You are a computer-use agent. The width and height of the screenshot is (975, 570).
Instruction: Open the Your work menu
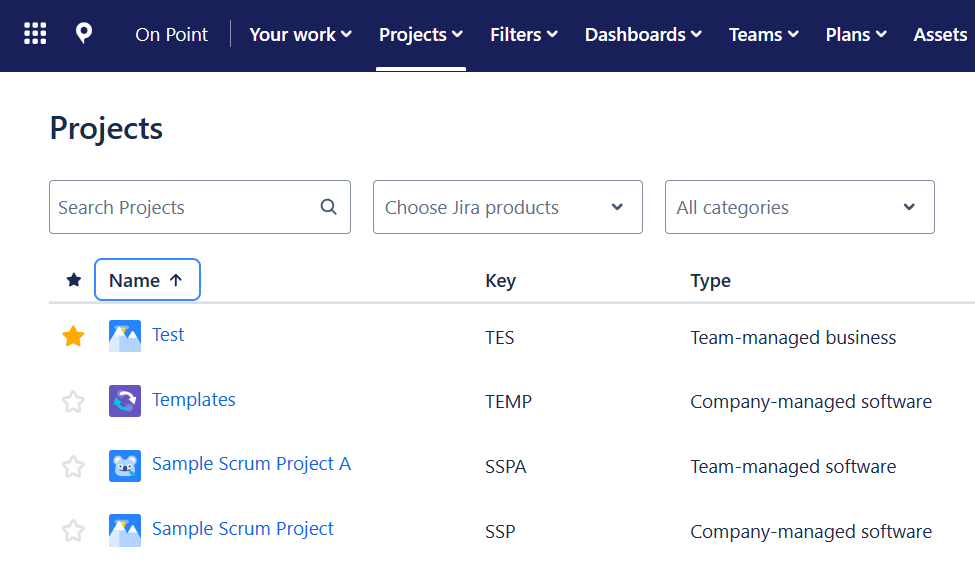coord(300,34)
